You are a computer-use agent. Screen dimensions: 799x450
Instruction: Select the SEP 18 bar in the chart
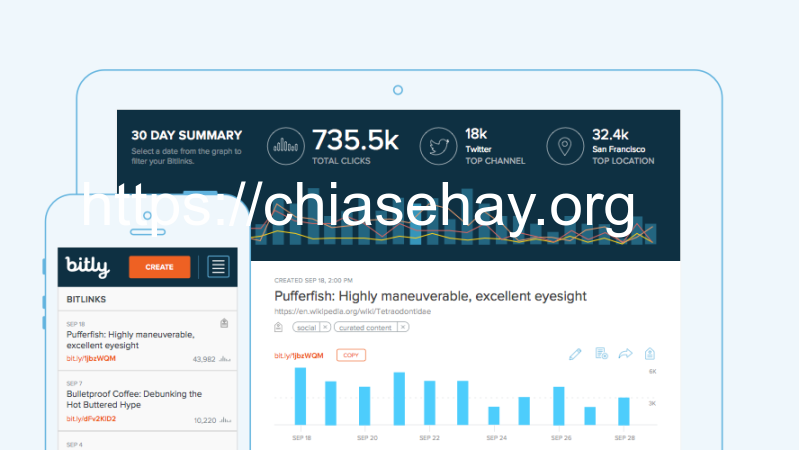point(301,396)
